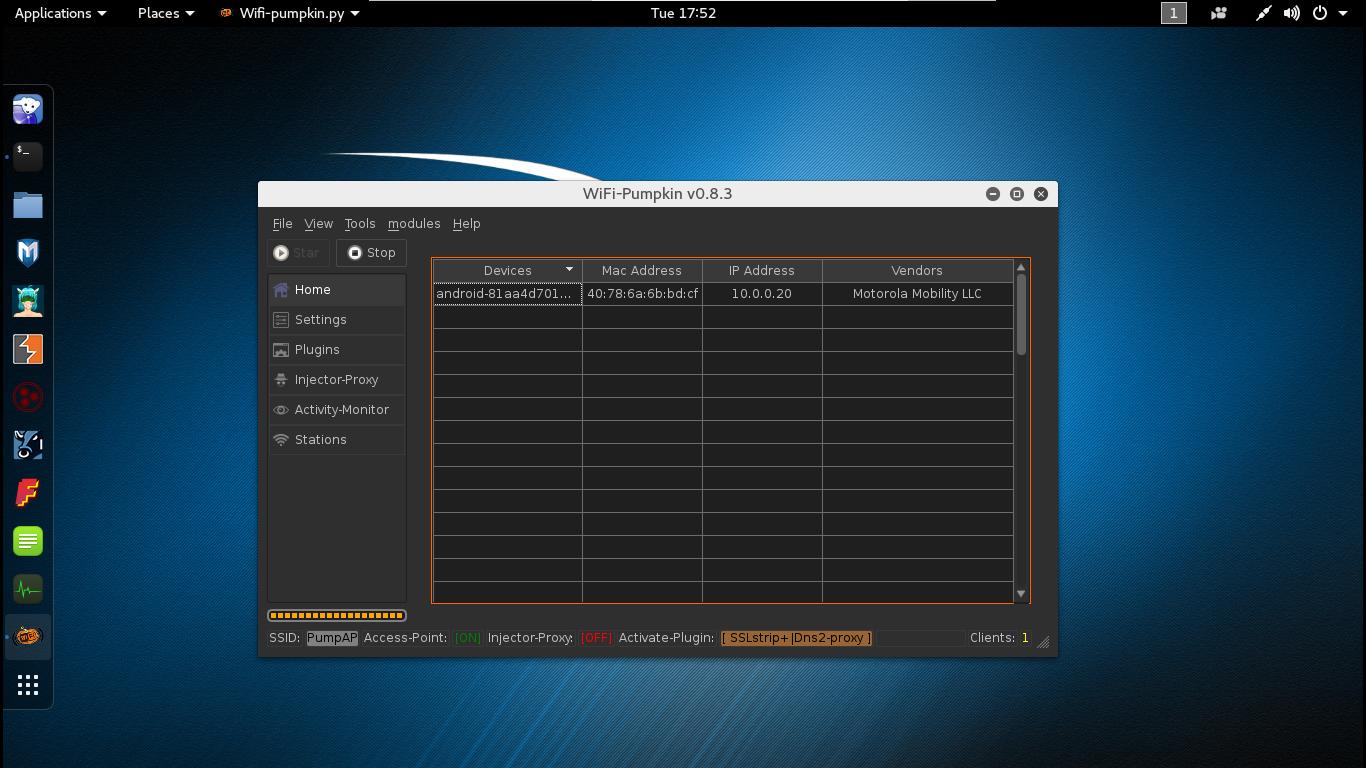The height and width of the screenshot is (768, 1366).
Task: Click SSLstrip+|Dns2-proxy plugin label
Action: point(797,638)
